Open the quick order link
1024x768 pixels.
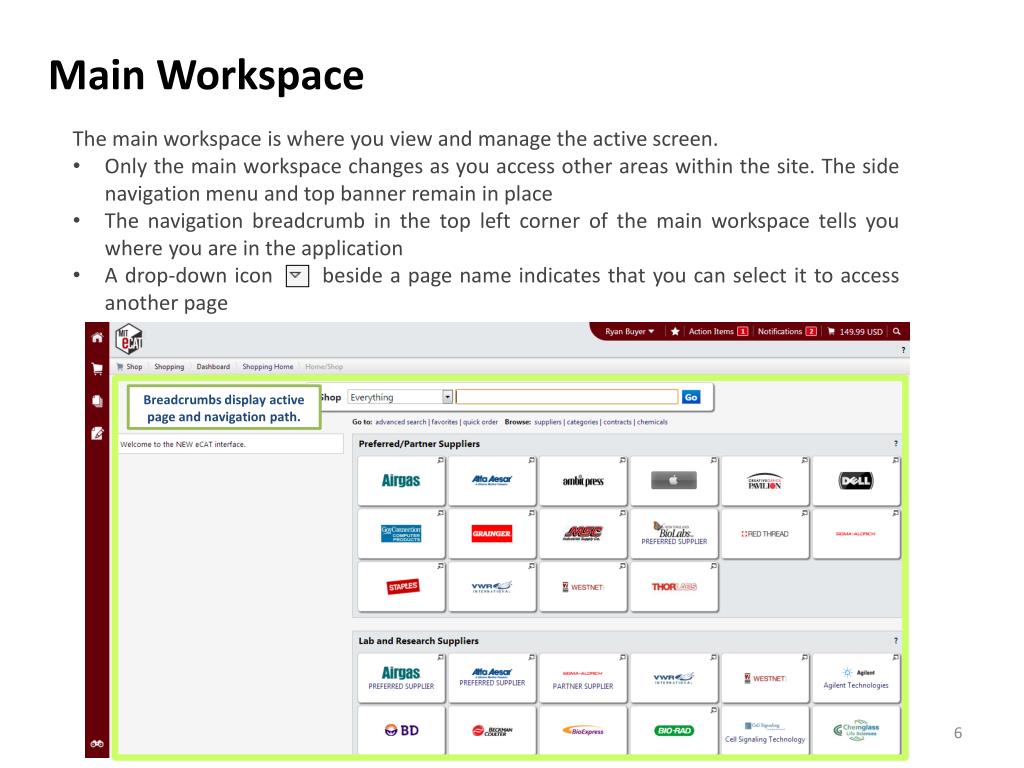pos(480,422)
